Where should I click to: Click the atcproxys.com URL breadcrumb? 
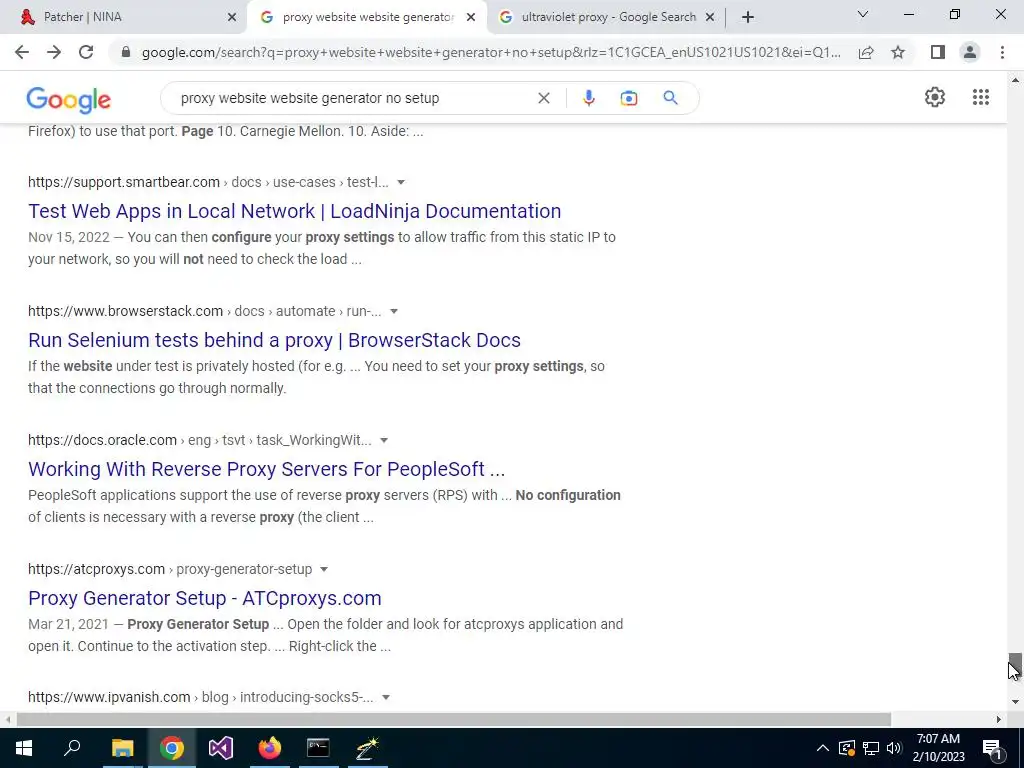(x=170, y=569)
